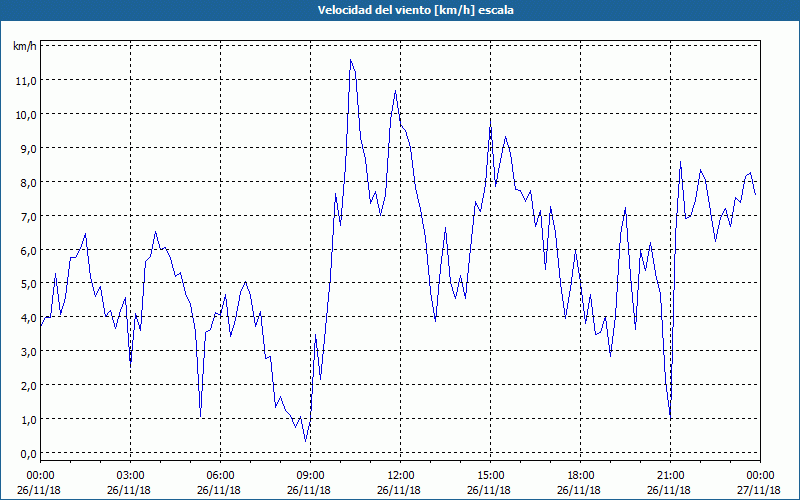Select the "5,0" y-axis value
This screenshot has height=500, width=800.
pos(29,284)
